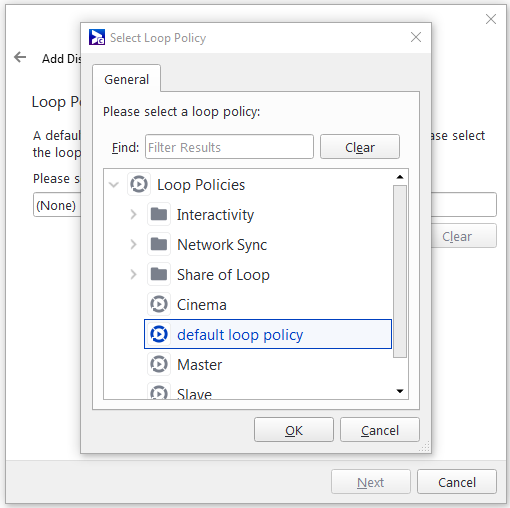
Task: Click the tree list vertical scrollbar
Action: point(400,284)
